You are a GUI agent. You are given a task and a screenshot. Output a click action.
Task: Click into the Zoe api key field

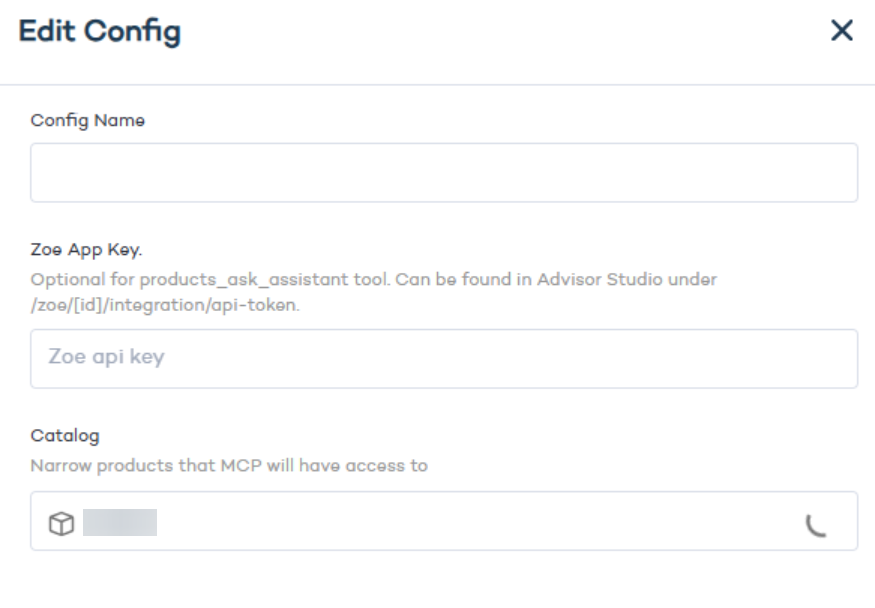coord(443,358)
